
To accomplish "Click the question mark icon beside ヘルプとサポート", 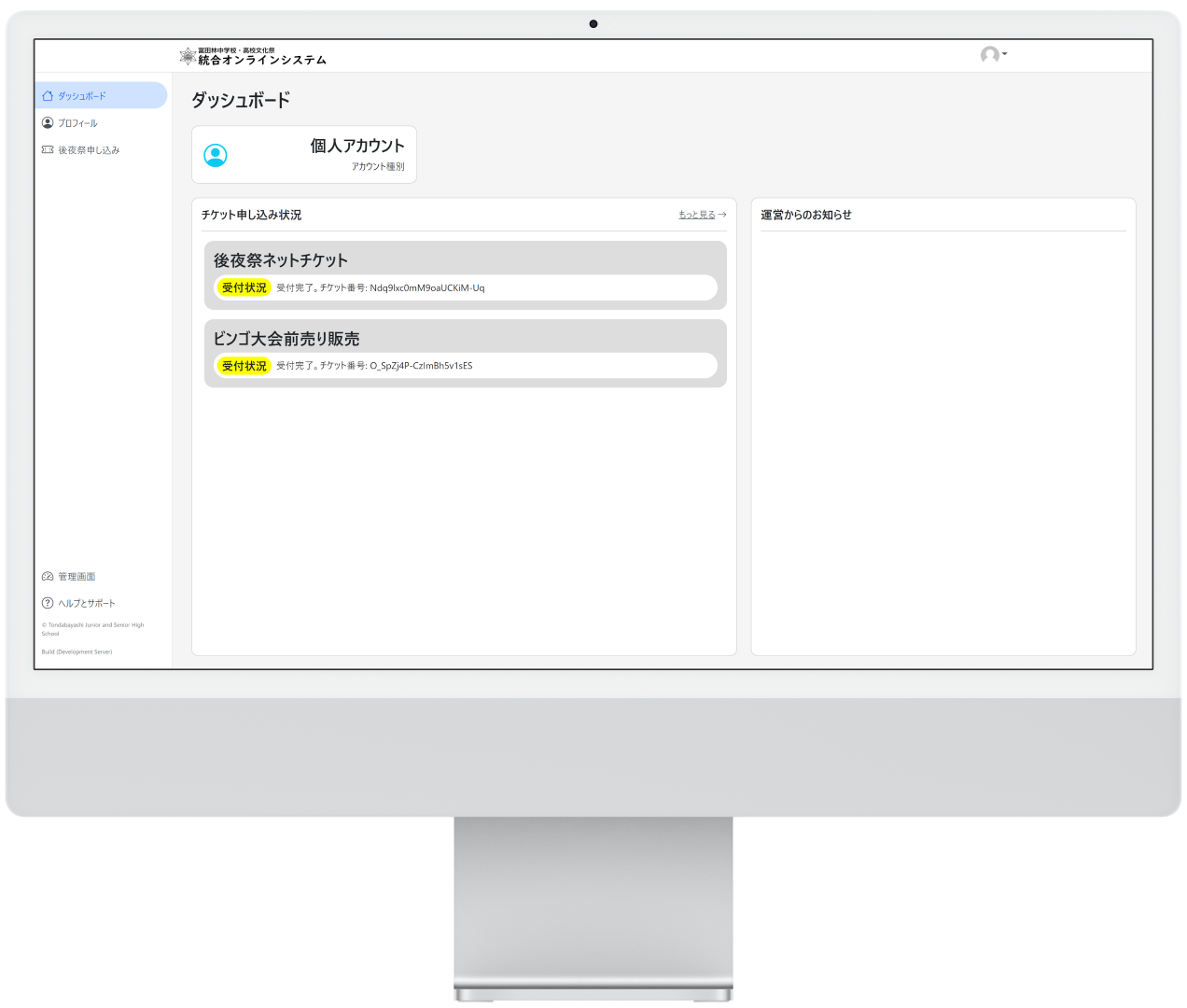I will point(48,603).
